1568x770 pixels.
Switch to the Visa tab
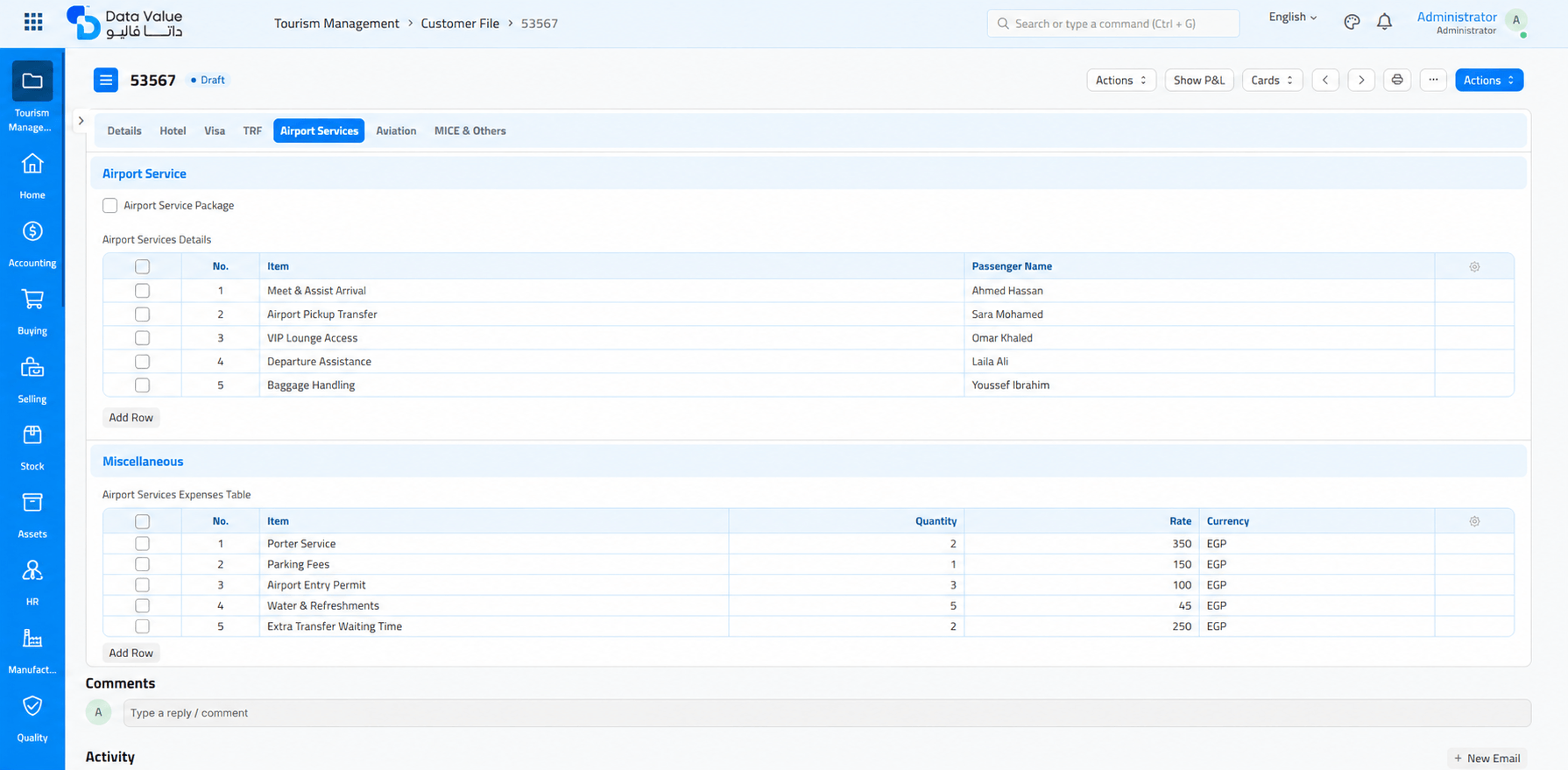coord(215,131)
